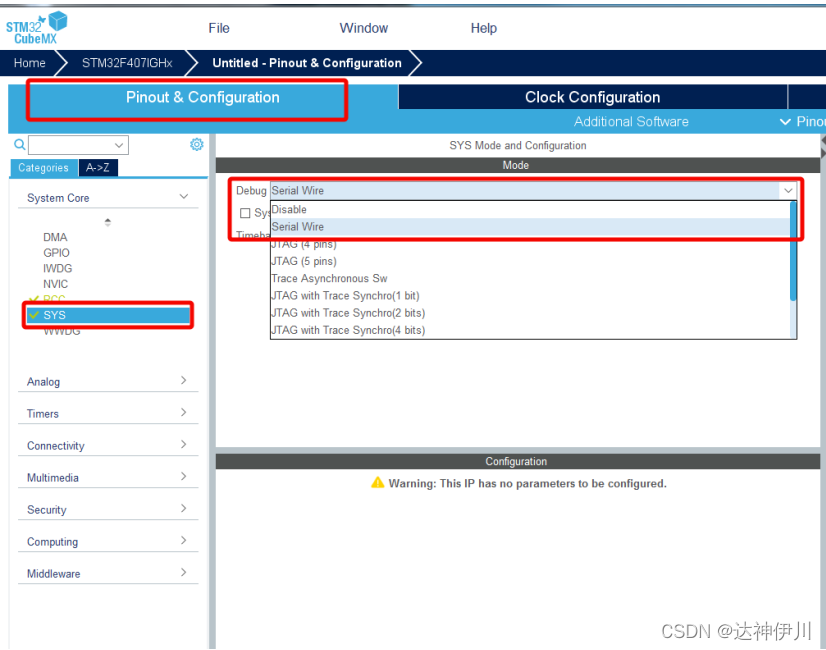Choose JTAG with Trace Synchro(4 bits)
Image resolution: width=826 pixels, height=650 pixels.
(x=530, y=330)
